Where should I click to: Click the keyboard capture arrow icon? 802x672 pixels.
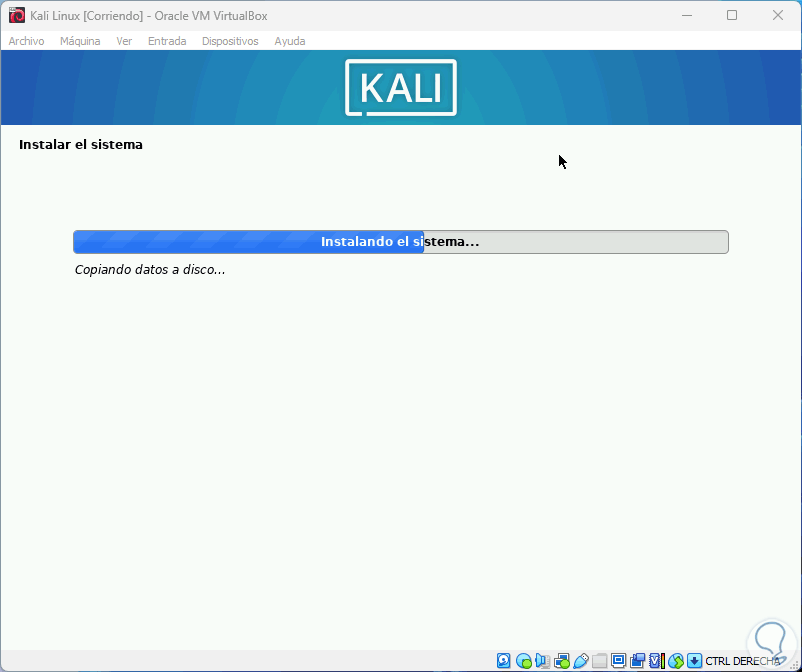694,661
